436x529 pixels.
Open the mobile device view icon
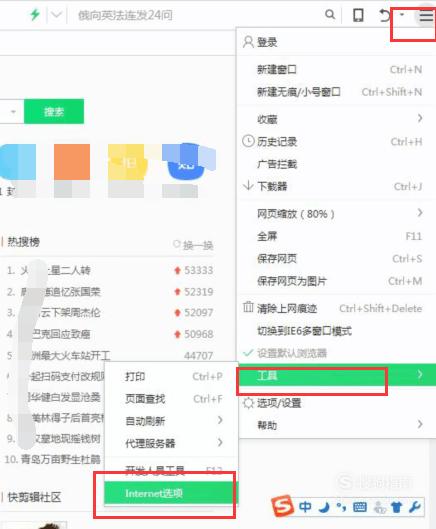(x=358, y=15)
